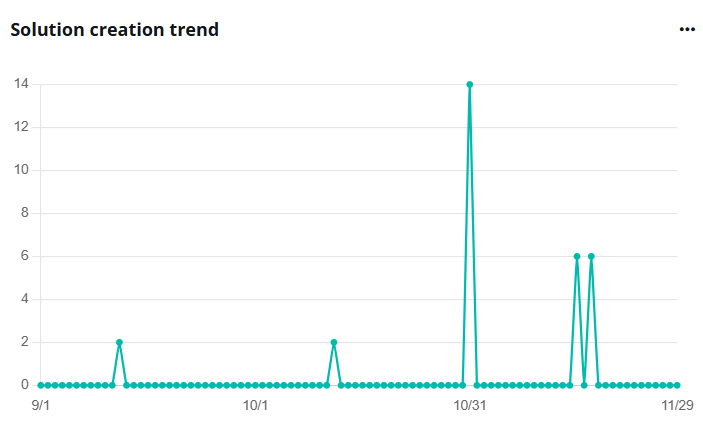703x421 pixels.
Task: Click the 8 y-axis label
Action: [24, 213]
